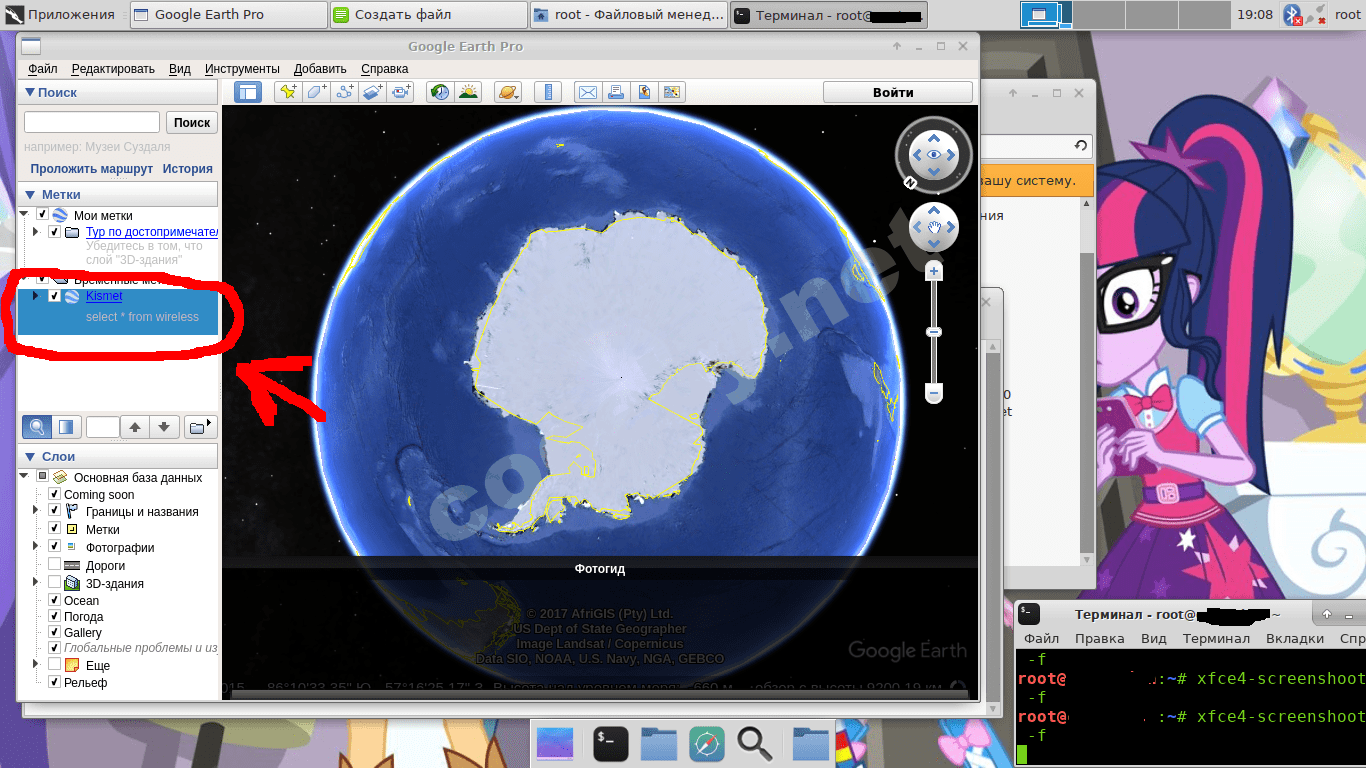Image resolution: width=1366 pixels, height=768 pixels.
Task: Toggle sunlight across the landscape icon
Action: point(468,92)
